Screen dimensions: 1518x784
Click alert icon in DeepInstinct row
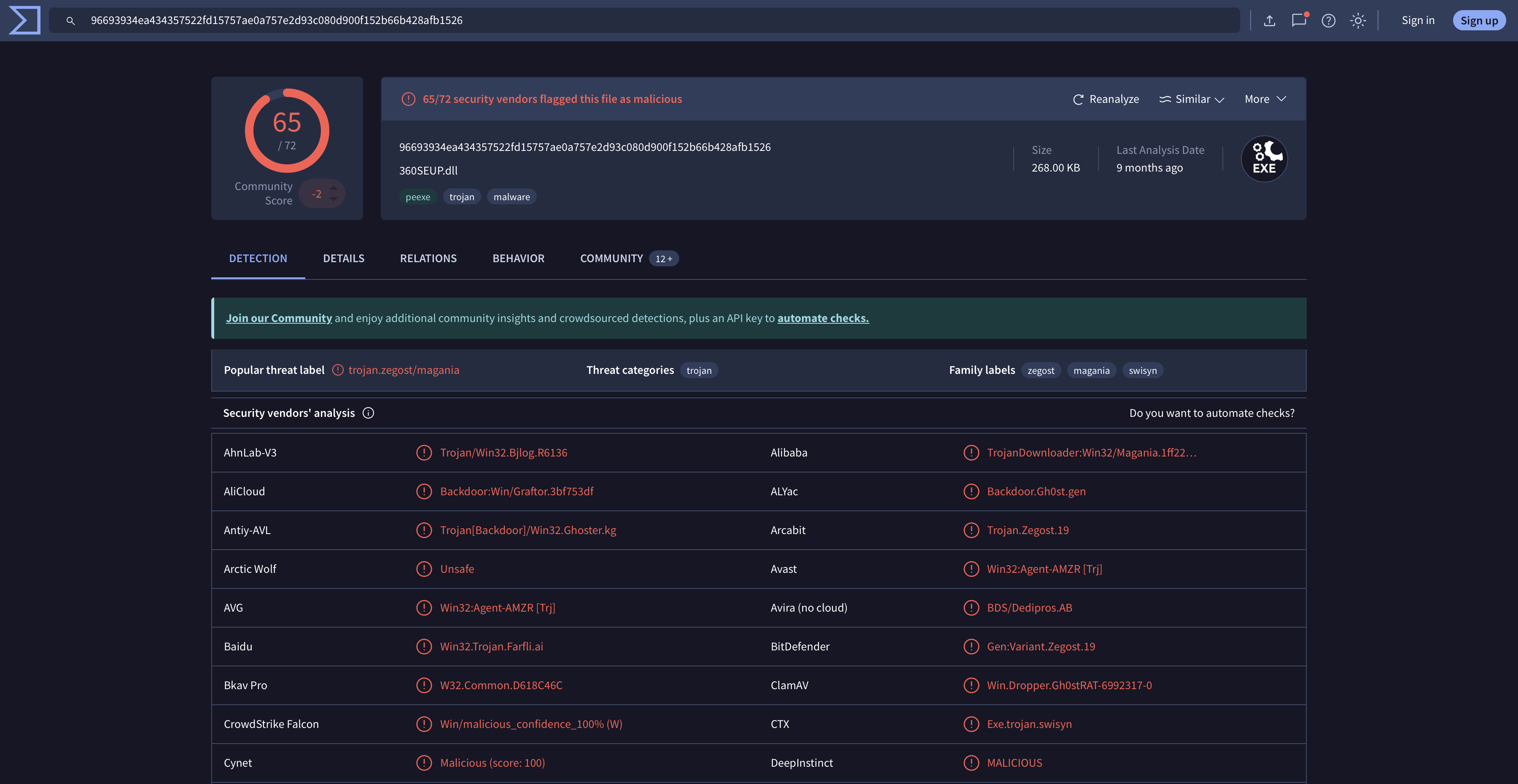pos(971,763)
